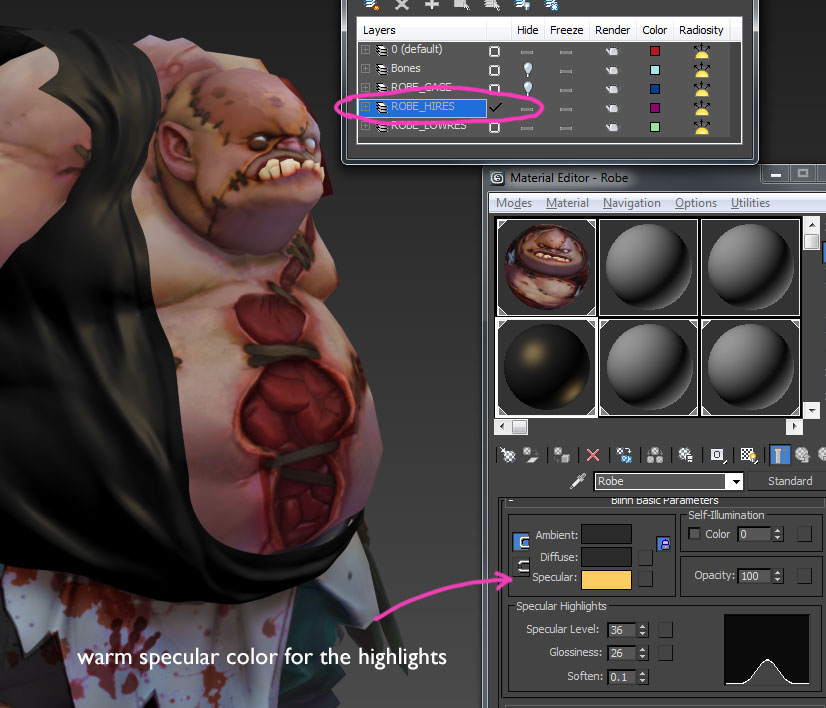Expand the Bones layer
The width and height of the screenshot is (826, 708).
pyautogui.click(x=365, y=68)
